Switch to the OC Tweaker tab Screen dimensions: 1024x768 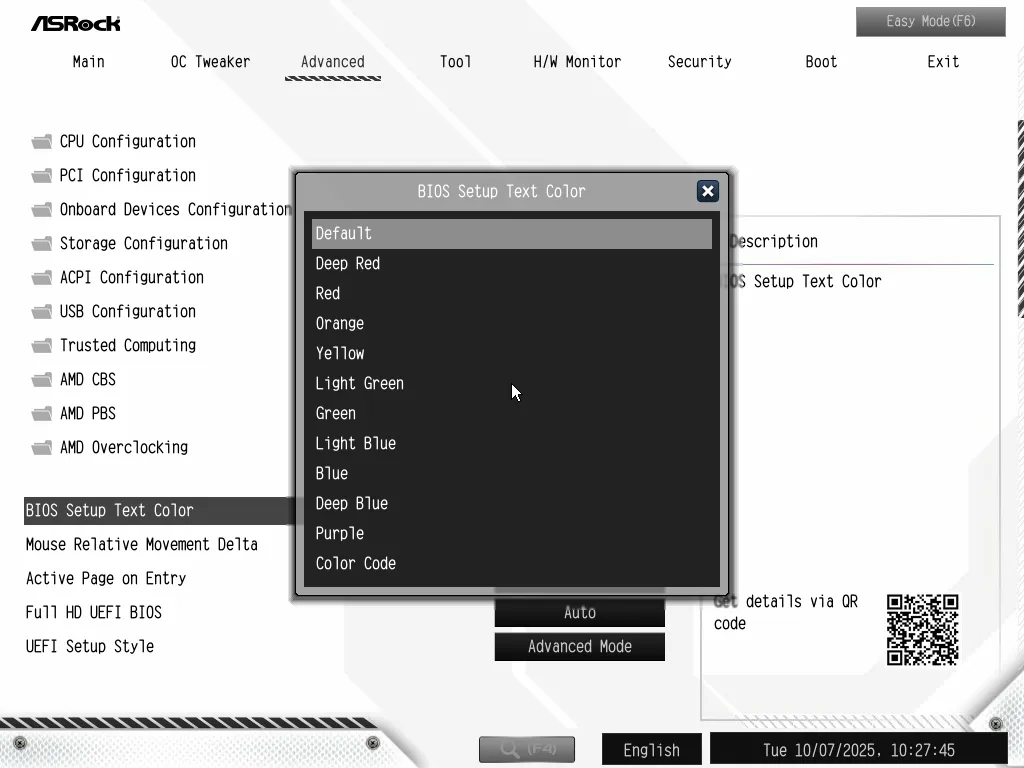(x=210, y=62)
